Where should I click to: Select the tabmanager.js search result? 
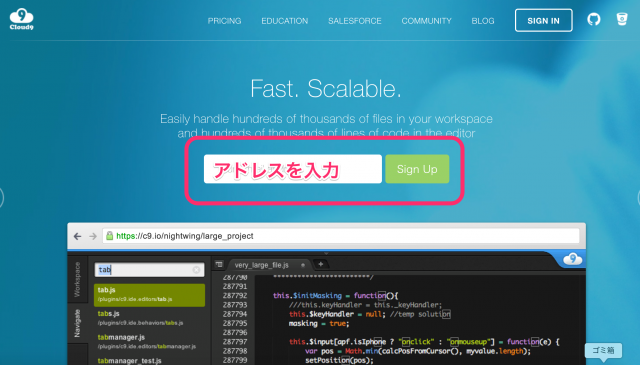pyautogui.click(x=149, y=341)
